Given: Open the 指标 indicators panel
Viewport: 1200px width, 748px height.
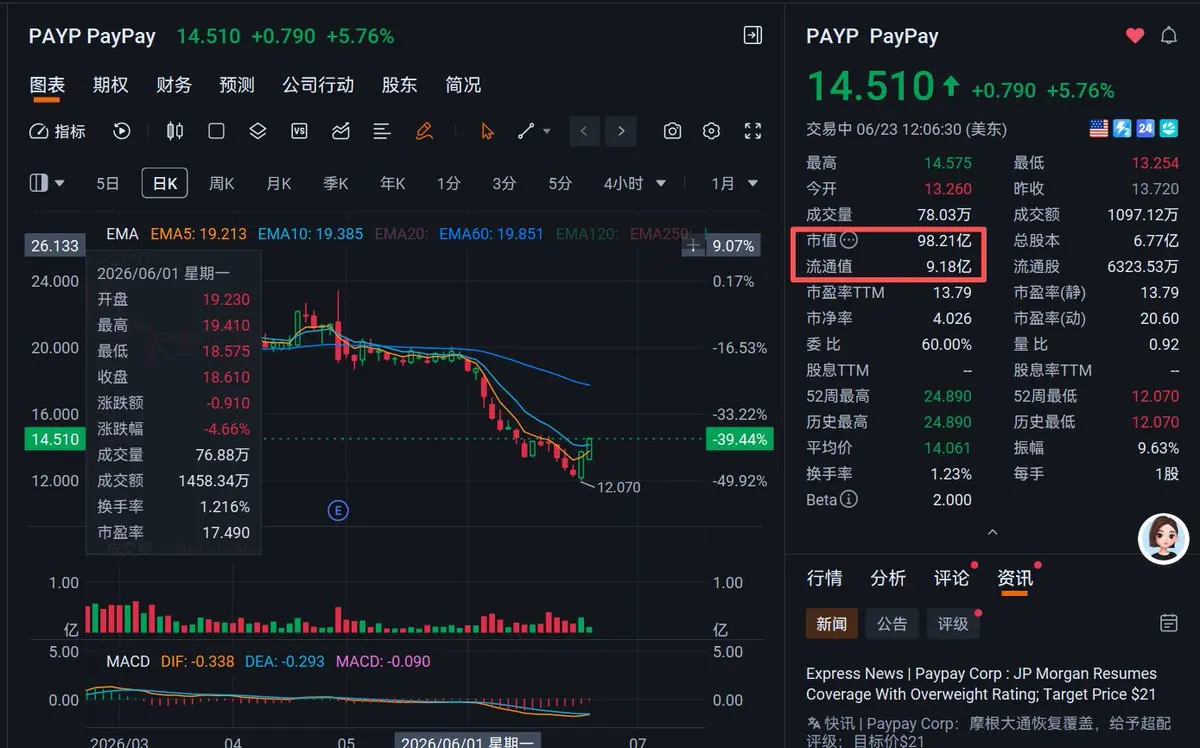Looking at the screenshot, I should click(57, 131).
